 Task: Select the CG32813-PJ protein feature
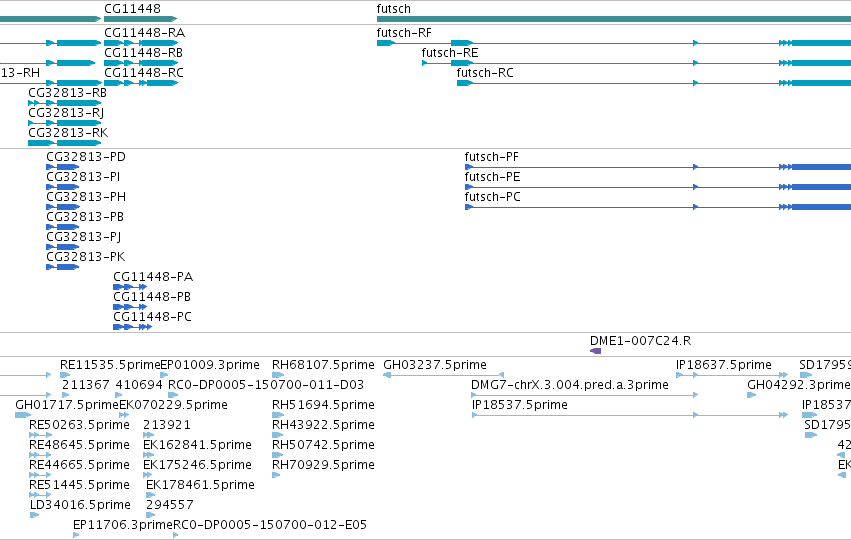point(63,247)
